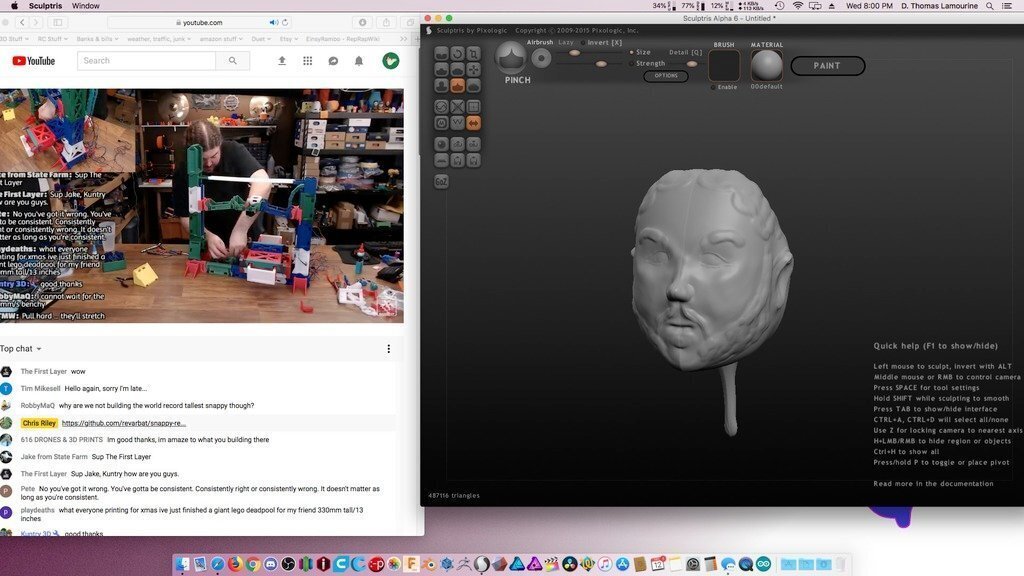Show more bookmarks overflow chevron
The height and width of the screenshot is (576, 1024).
[404, 39]
